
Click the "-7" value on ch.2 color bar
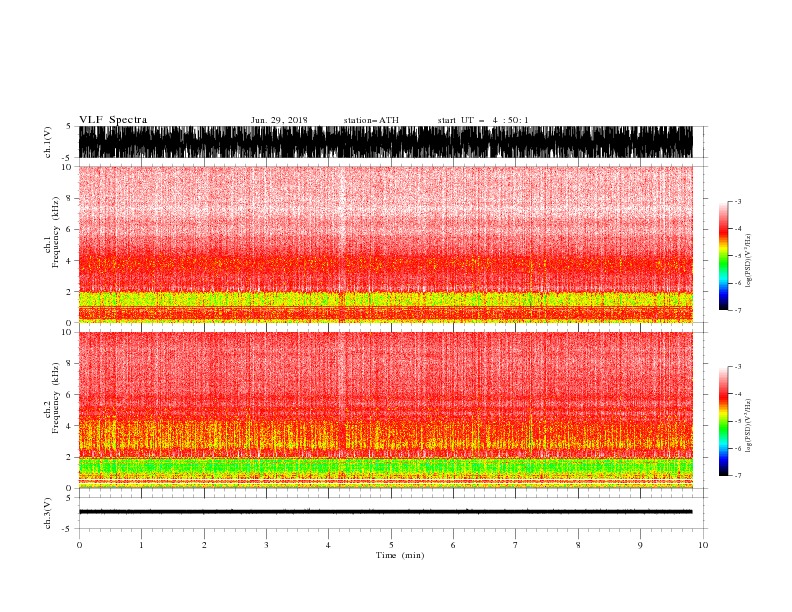[x=737, y=476]
